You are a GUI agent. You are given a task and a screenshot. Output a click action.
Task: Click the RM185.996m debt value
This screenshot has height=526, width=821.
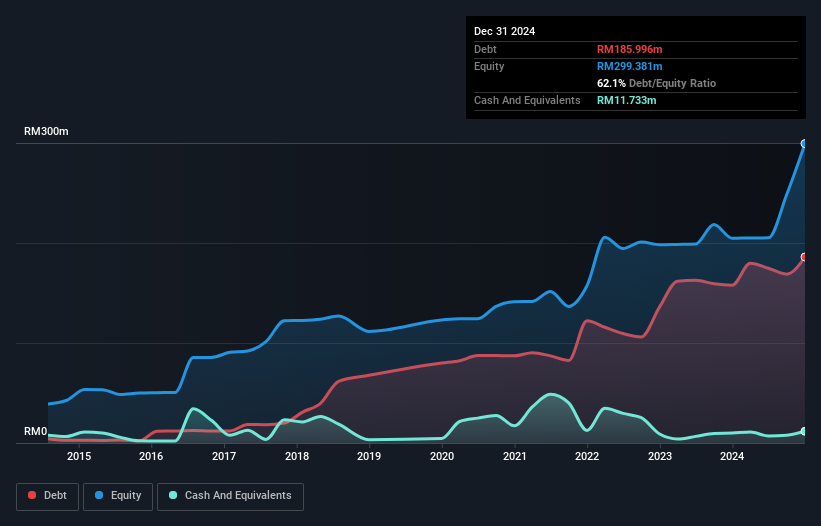tap(629, 49)
